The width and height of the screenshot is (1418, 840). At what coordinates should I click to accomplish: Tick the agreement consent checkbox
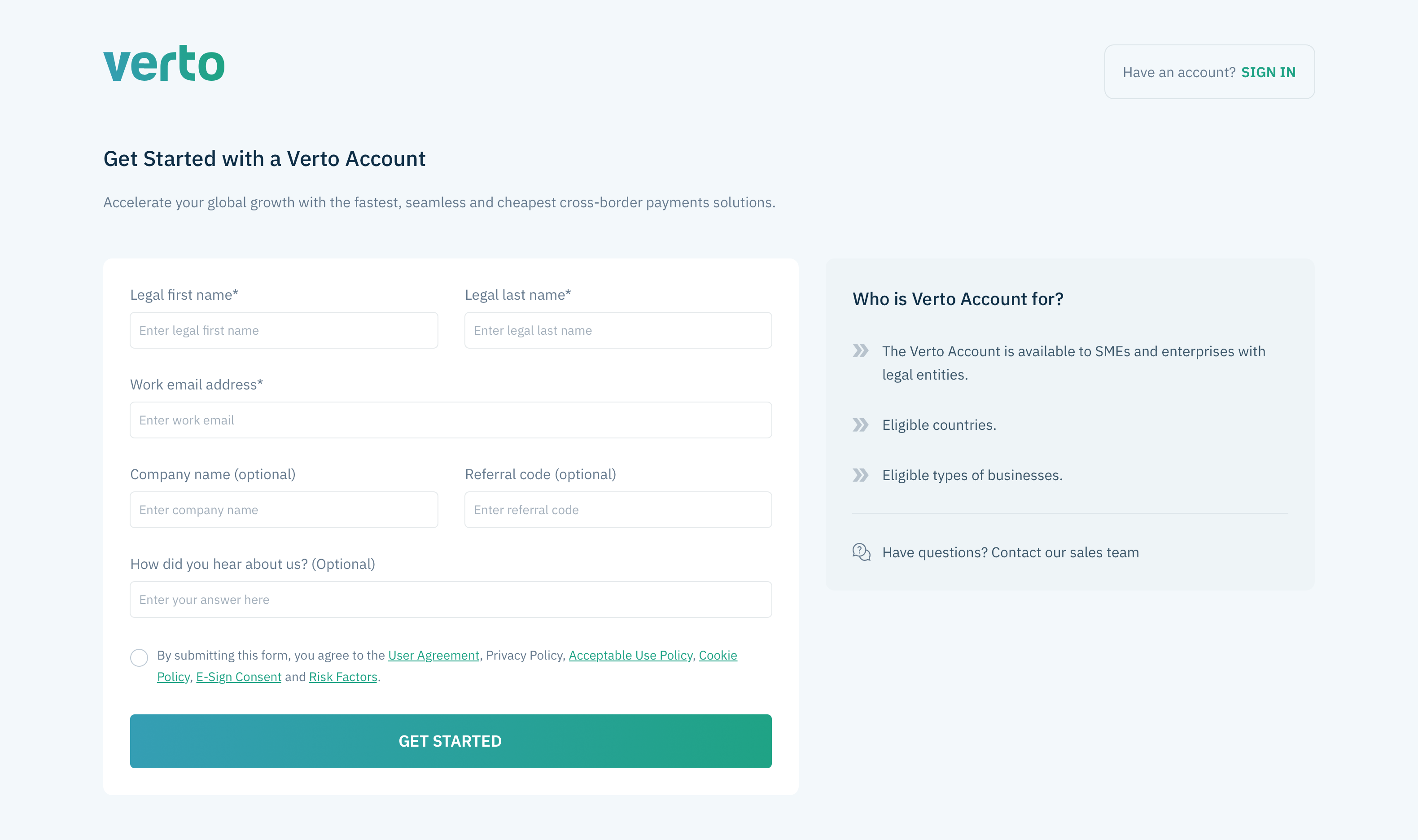coord(139,658)
